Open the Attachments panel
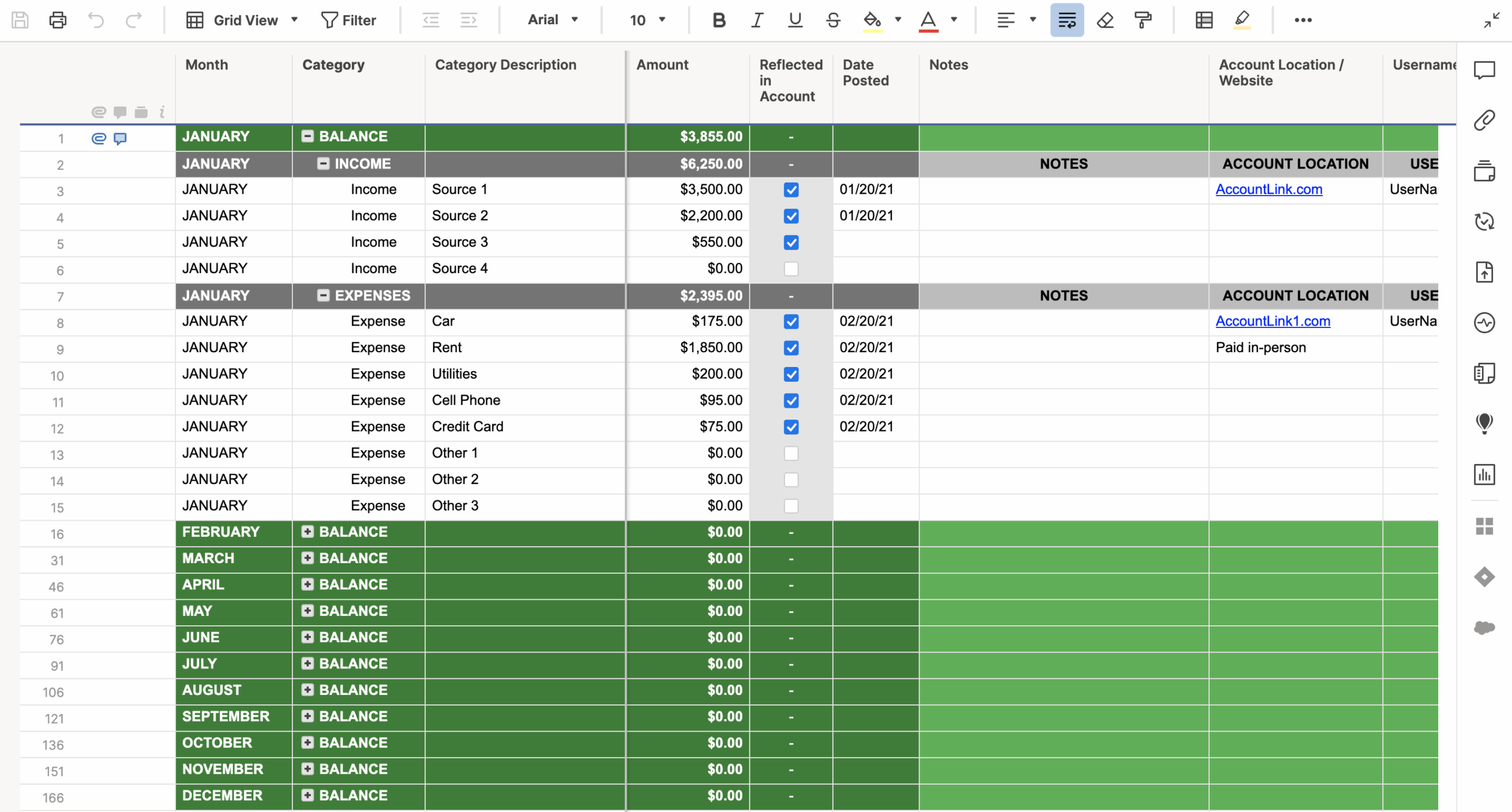The width and height of the screenshot is (1512, 812). click(x=1485, y=120)
